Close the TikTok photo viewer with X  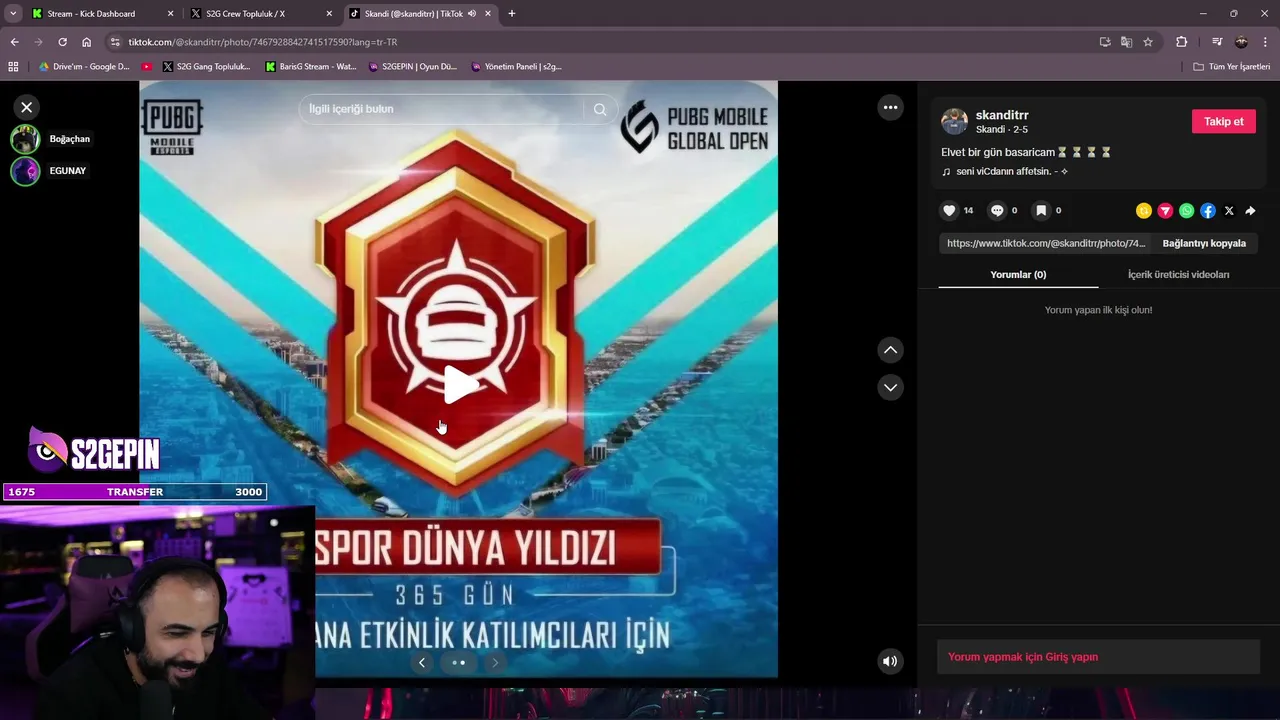coord(27,107)
